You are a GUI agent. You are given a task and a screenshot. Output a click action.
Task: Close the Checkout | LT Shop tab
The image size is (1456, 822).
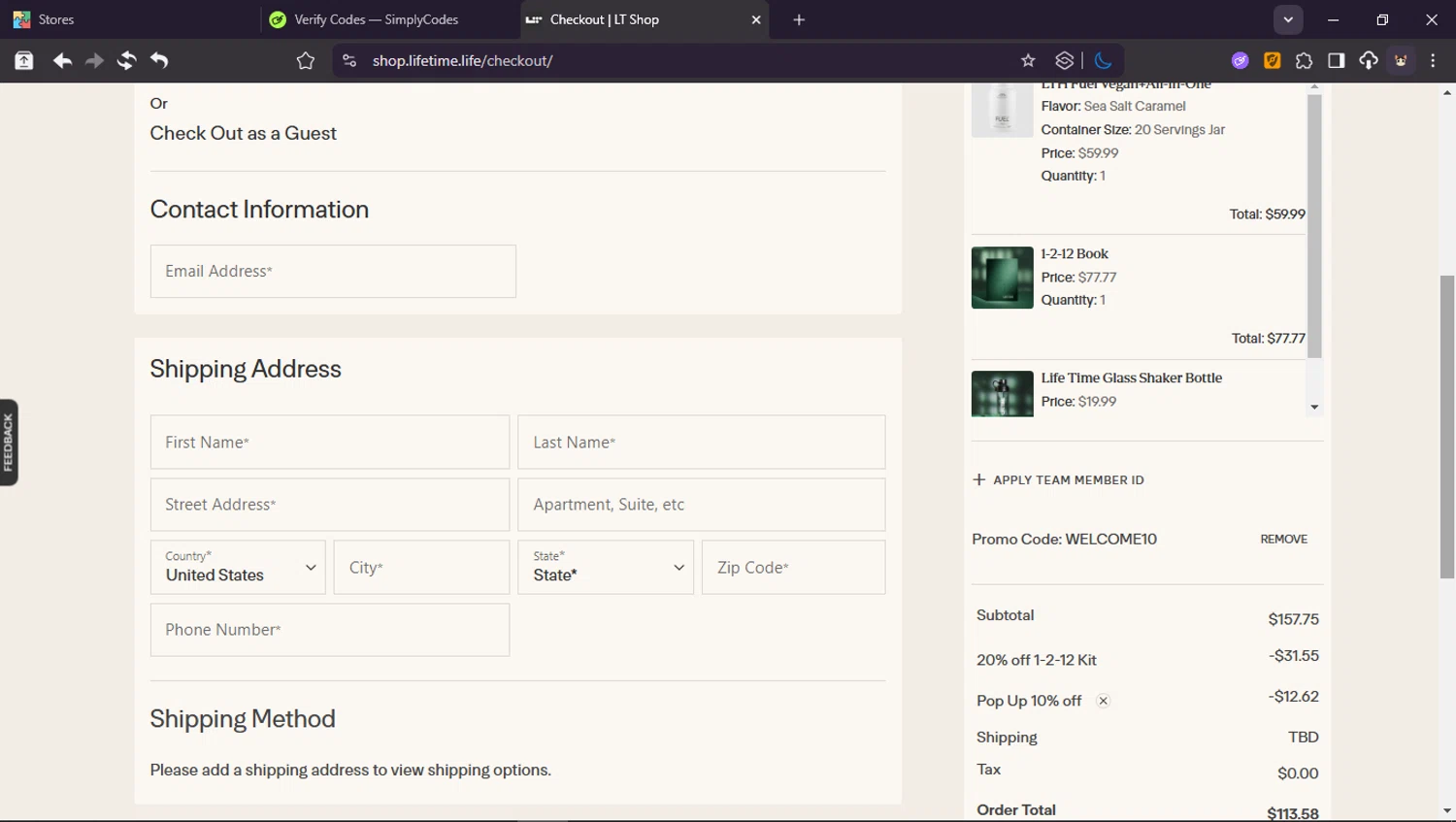pos(756,19)
